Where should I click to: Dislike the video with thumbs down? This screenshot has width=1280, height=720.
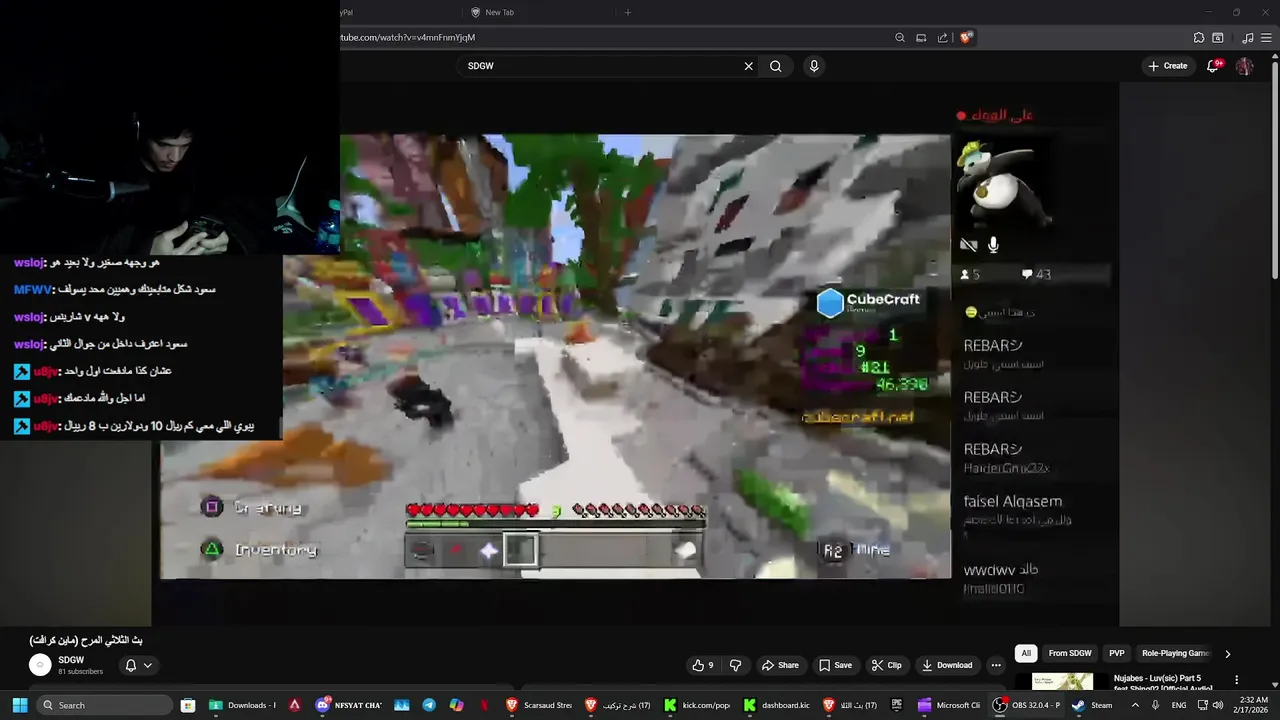(x=736, y=665)
